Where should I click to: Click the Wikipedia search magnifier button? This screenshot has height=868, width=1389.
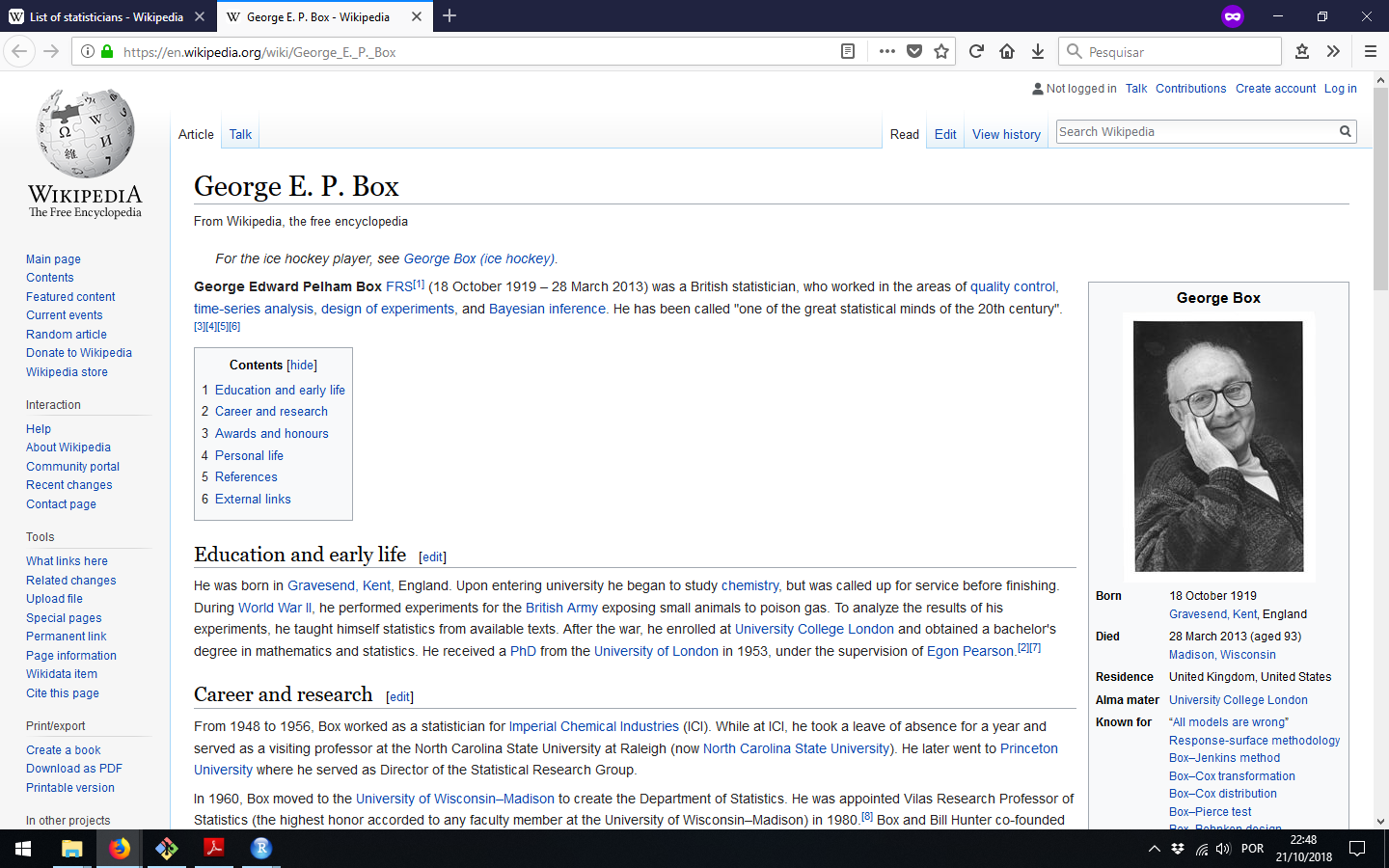point(1345,131)
